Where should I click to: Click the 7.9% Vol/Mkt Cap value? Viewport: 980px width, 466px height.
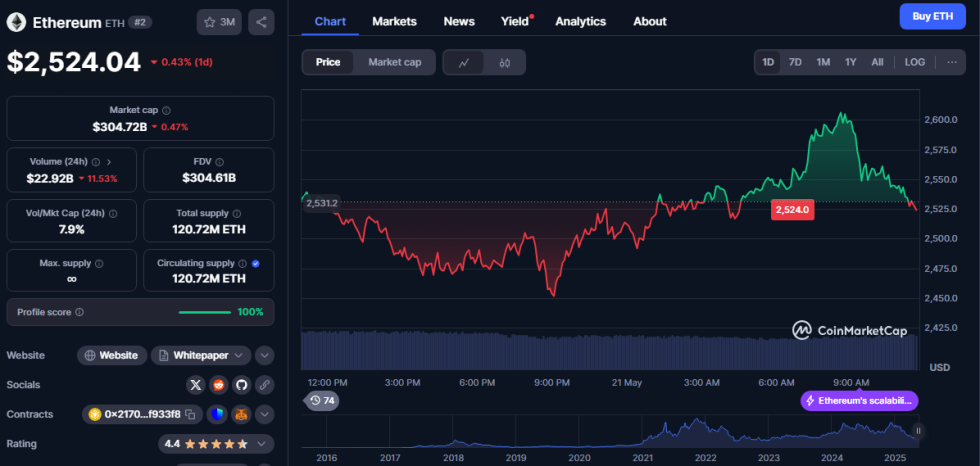point(71,229)
